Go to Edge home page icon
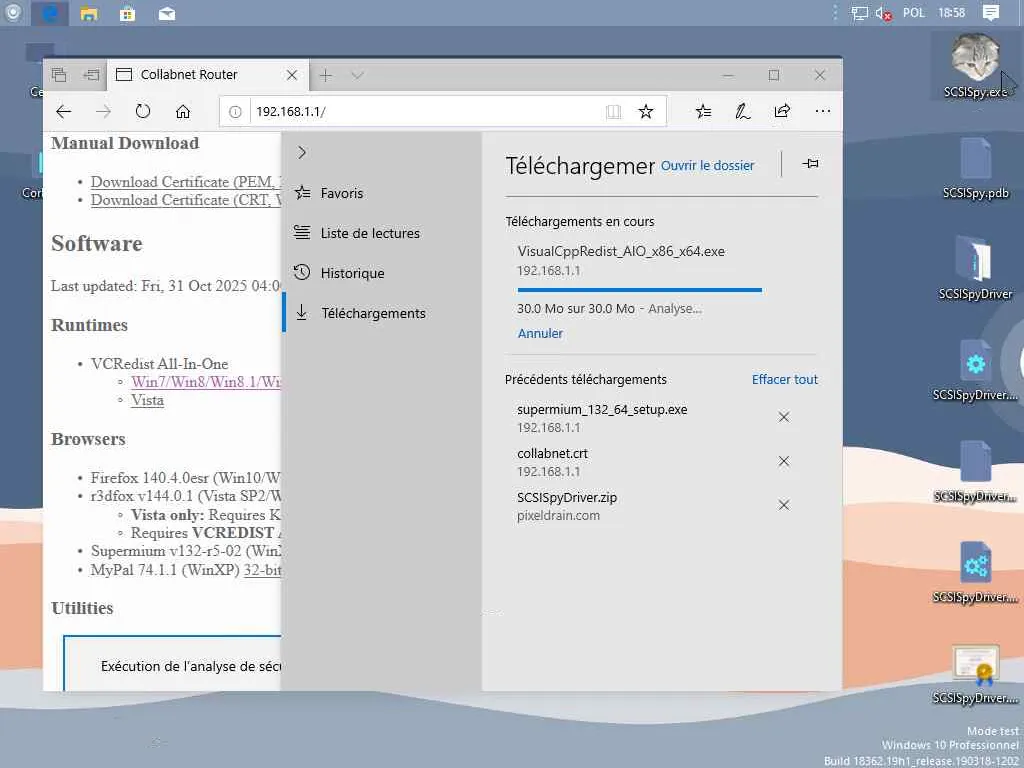The height and width of the screenshot is (768, 1024). point(183,112)
